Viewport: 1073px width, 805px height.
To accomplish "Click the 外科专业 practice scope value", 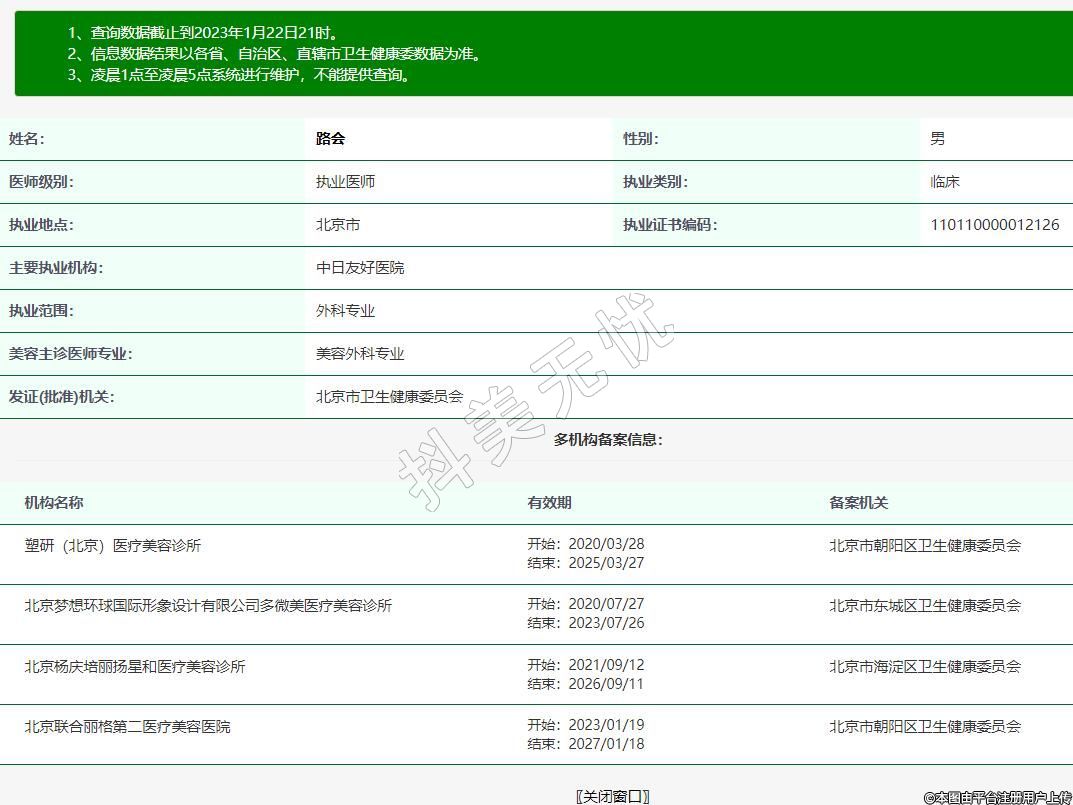I will pos(345,311).
